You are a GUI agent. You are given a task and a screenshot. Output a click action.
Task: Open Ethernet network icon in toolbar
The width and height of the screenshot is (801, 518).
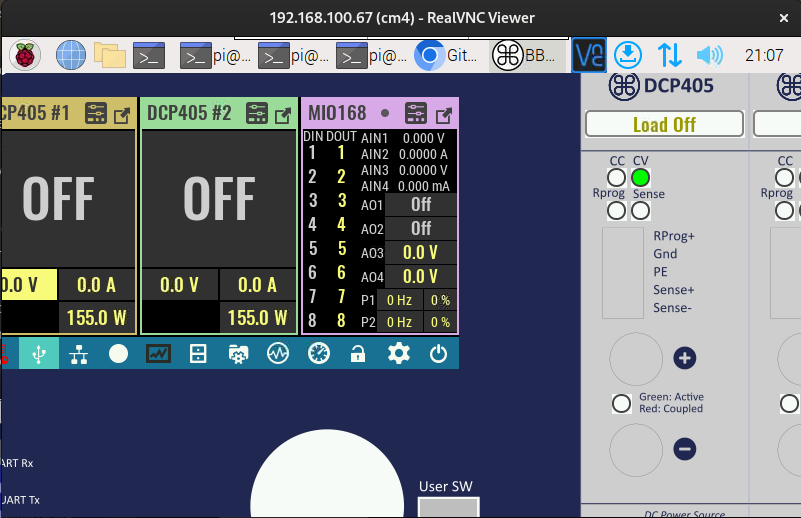pos(78,353)
